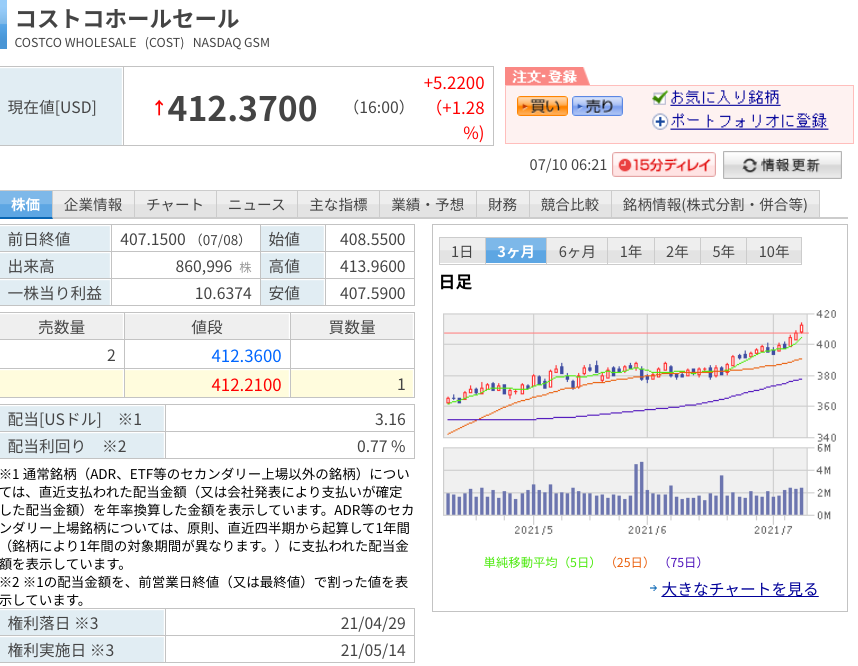Click the red up arrow beside price
This screenshot has width=858, height=666.
click(x=159, y=108)
